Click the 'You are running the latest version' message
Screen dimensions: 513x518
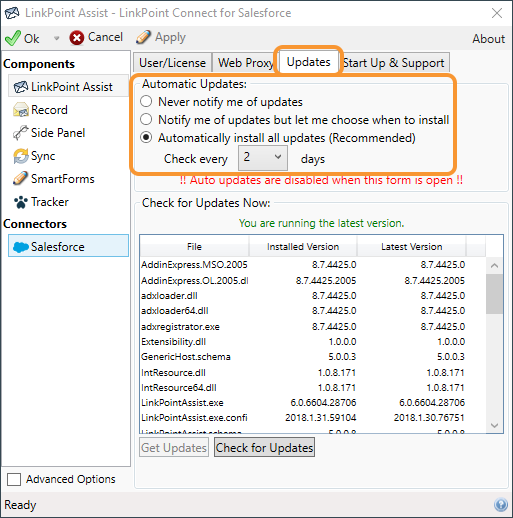[x=322, y=223]
